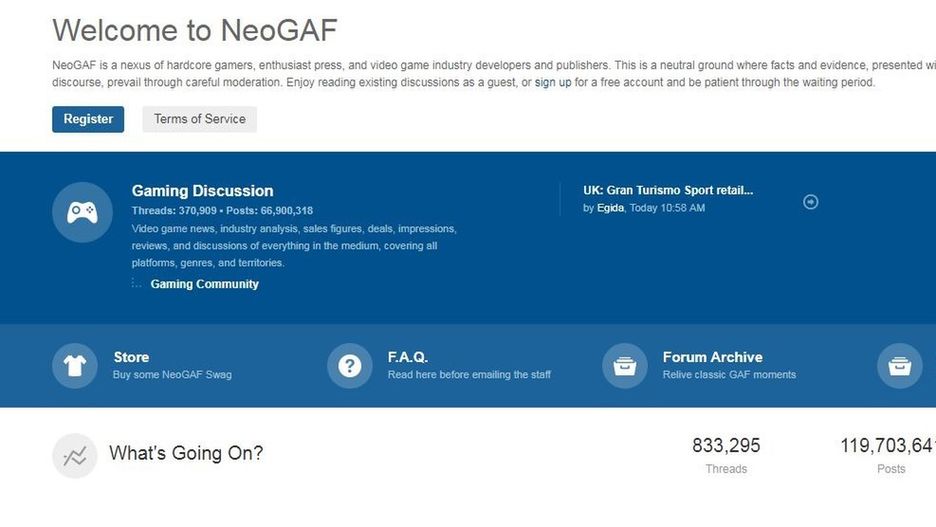Screen dimensions: 936x527
Task: Open the F.A.Q. heading link
Action: point(407,357)
